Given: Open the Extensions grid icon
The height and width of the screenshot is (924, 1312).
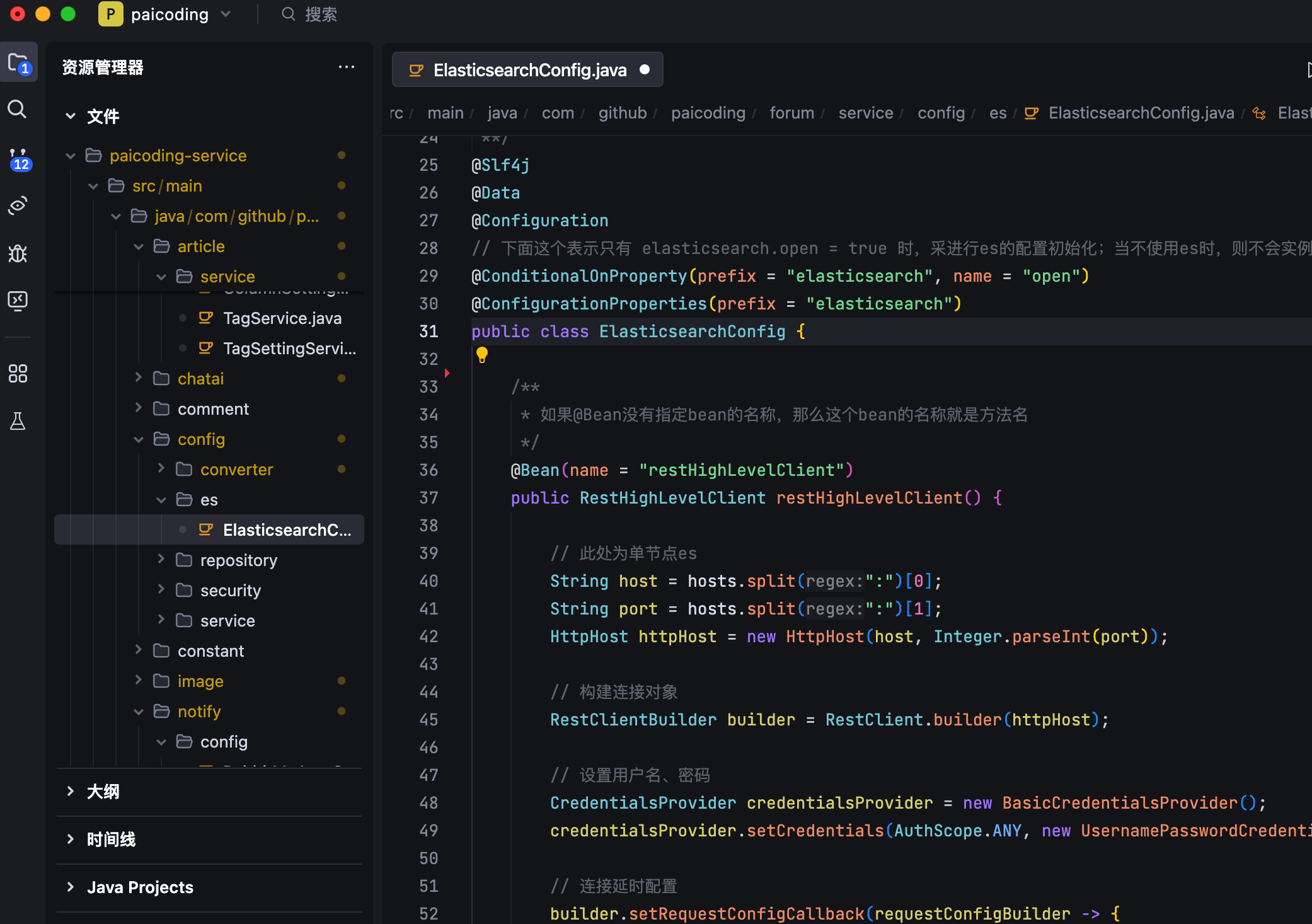Looking at the screenshot, I should point(18,374).
